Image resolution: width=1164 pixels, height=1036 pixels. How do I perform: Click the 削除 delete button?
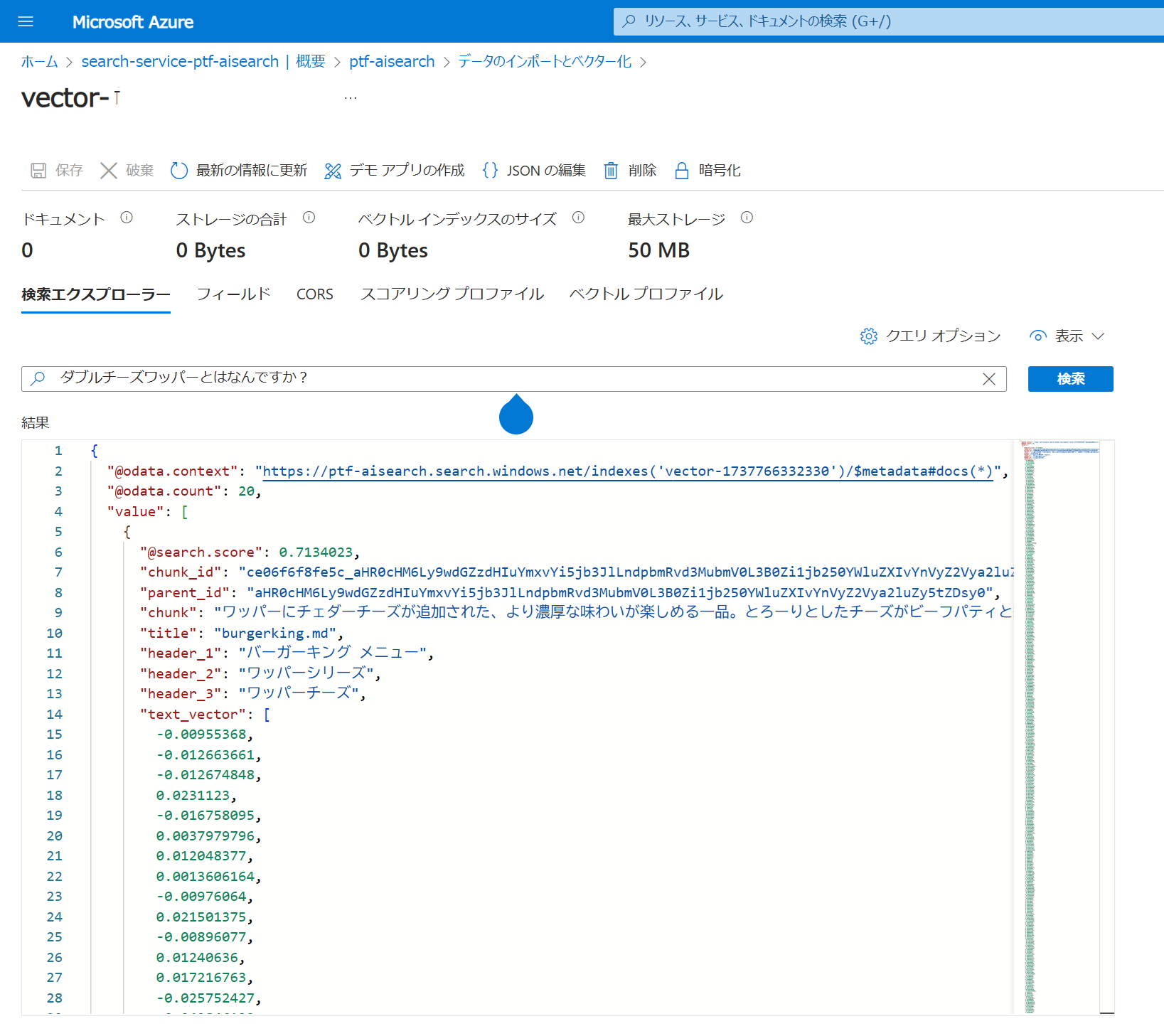tap(630, 171)
